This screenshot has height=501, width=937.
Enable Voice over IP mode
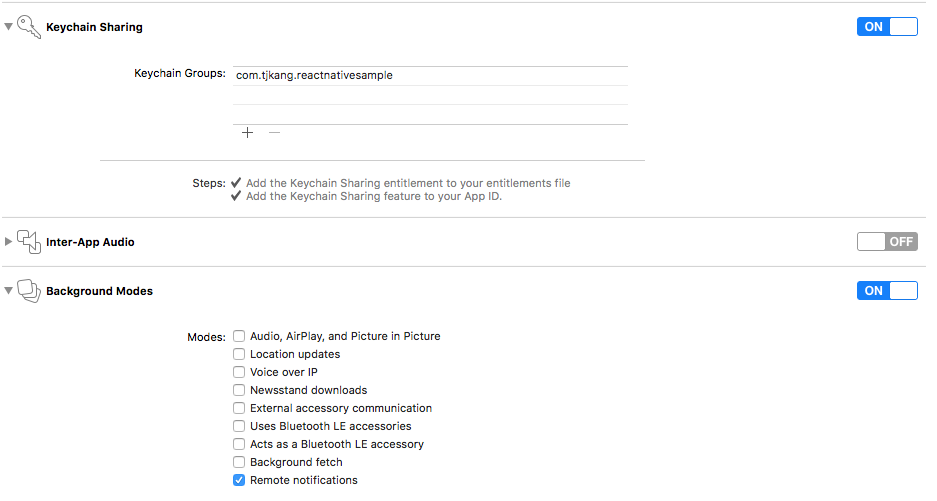[x=239, y=372]
